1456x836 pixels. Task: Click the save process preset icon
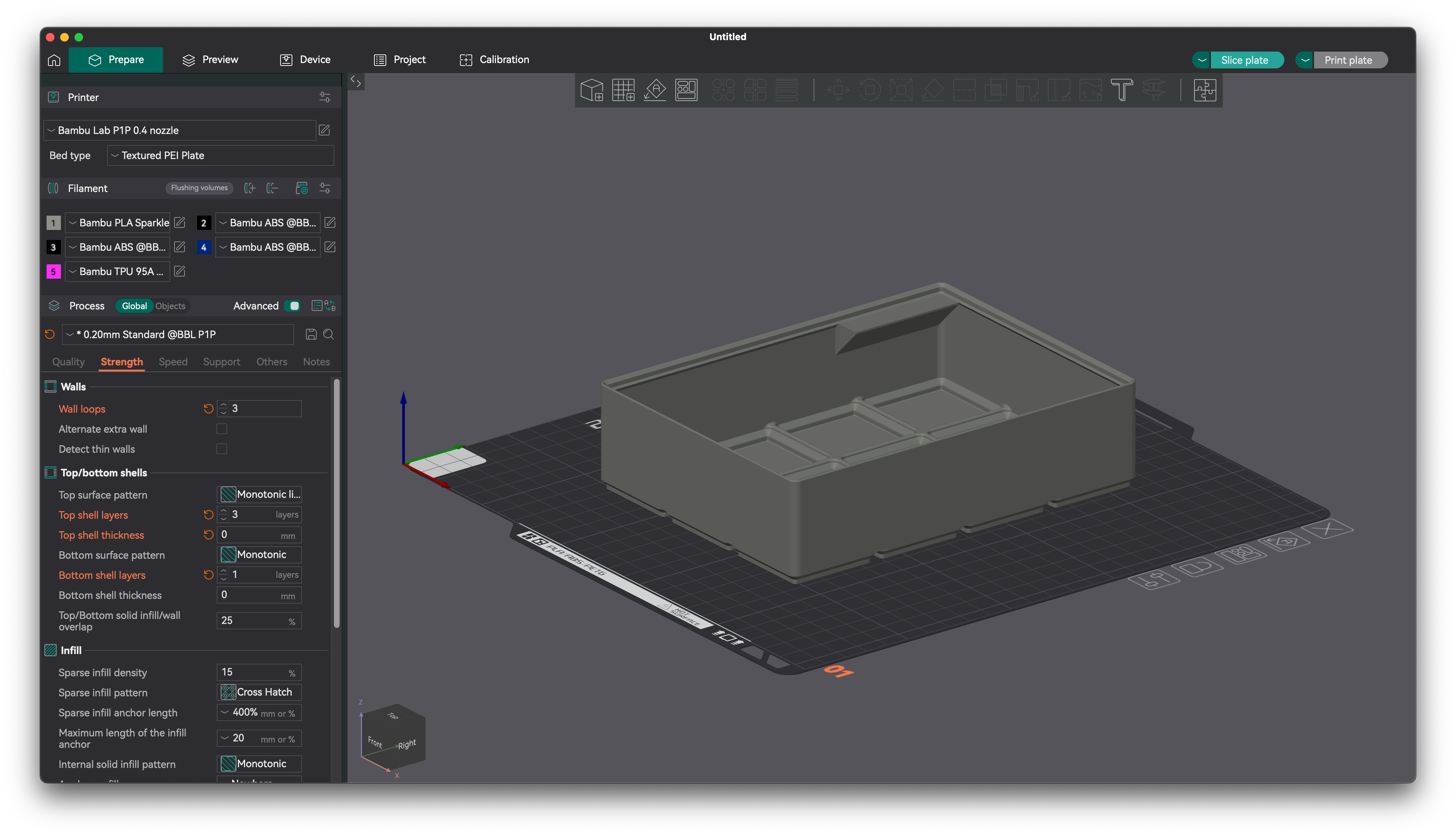click(x=312, y=334)
